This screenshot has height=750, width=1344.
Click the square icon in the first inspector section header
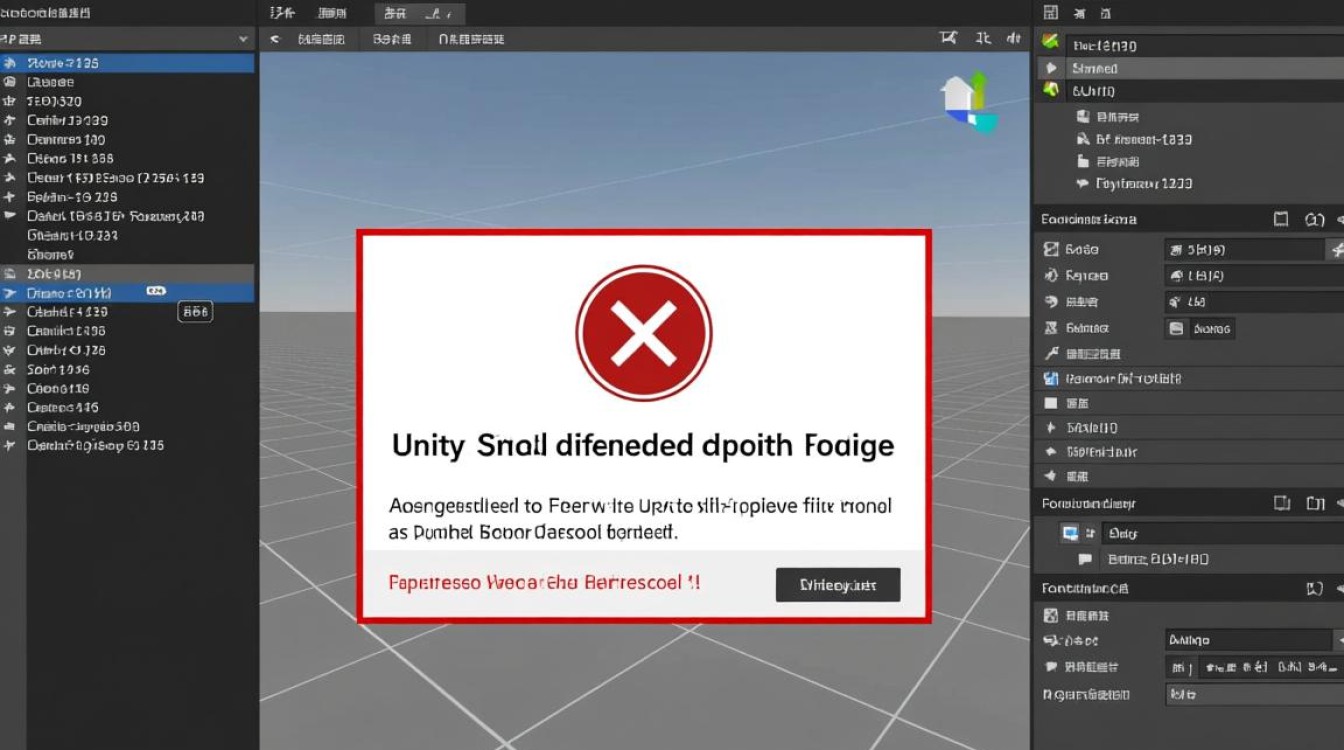point(1281,219)
